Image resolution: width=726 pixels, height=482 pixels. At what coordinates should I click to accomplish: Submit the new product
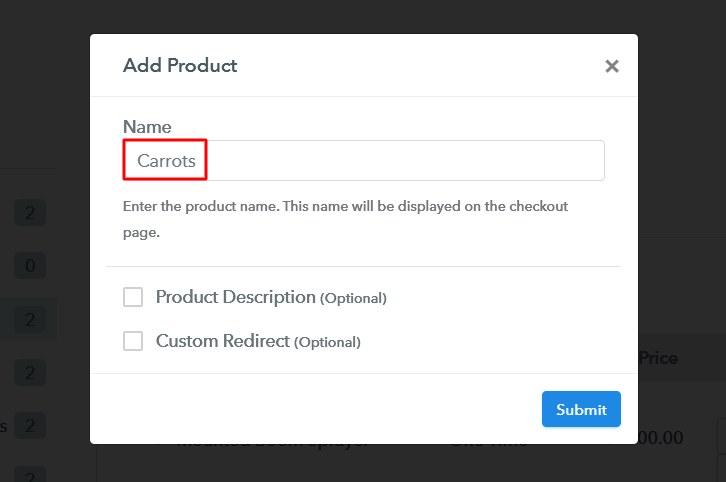click(581, 409)
